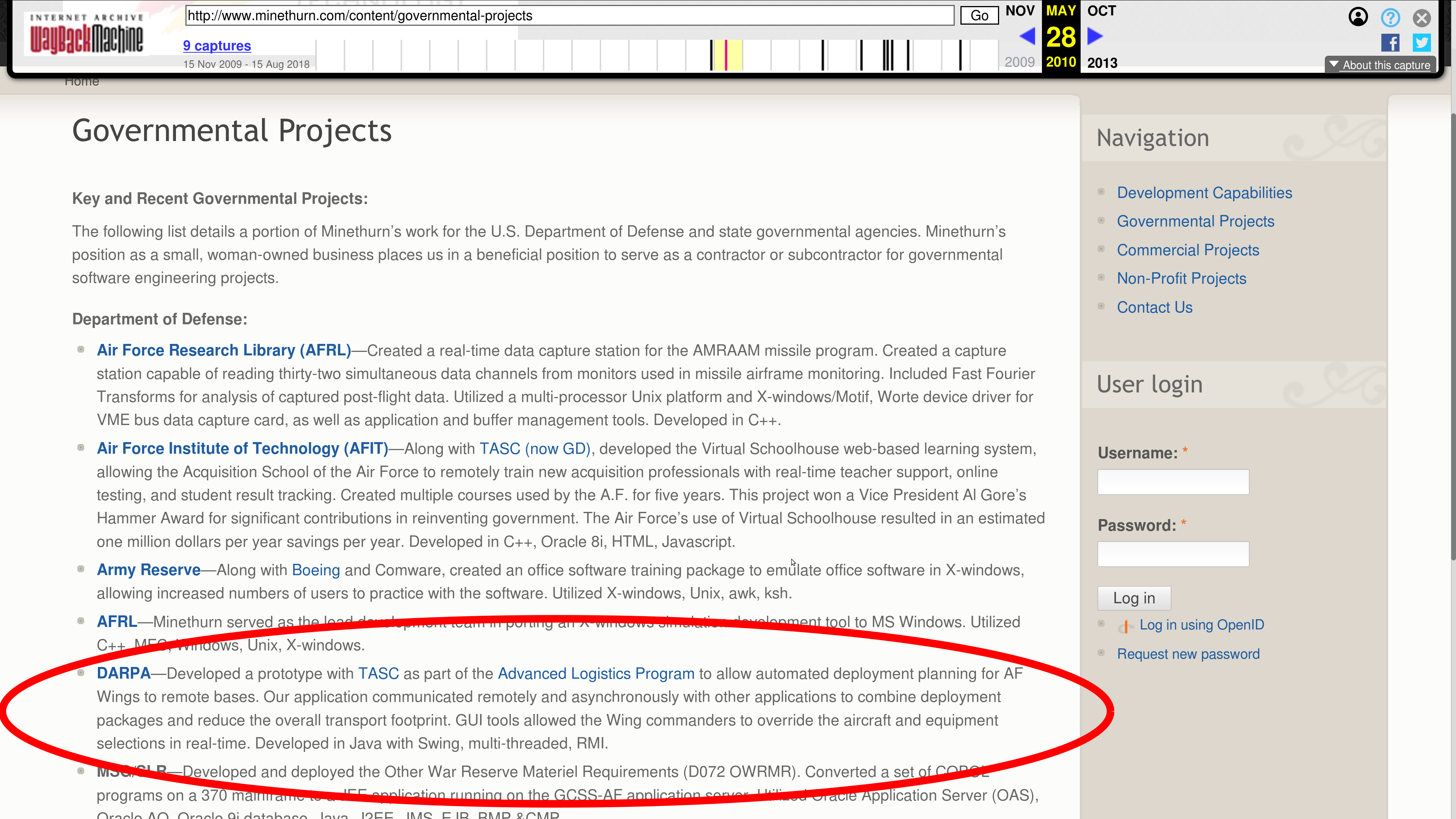Viewport: 1456px width, 819px height.
Task: Open the AFRL link in fourth bullet
Action: [x=117, y=622]
